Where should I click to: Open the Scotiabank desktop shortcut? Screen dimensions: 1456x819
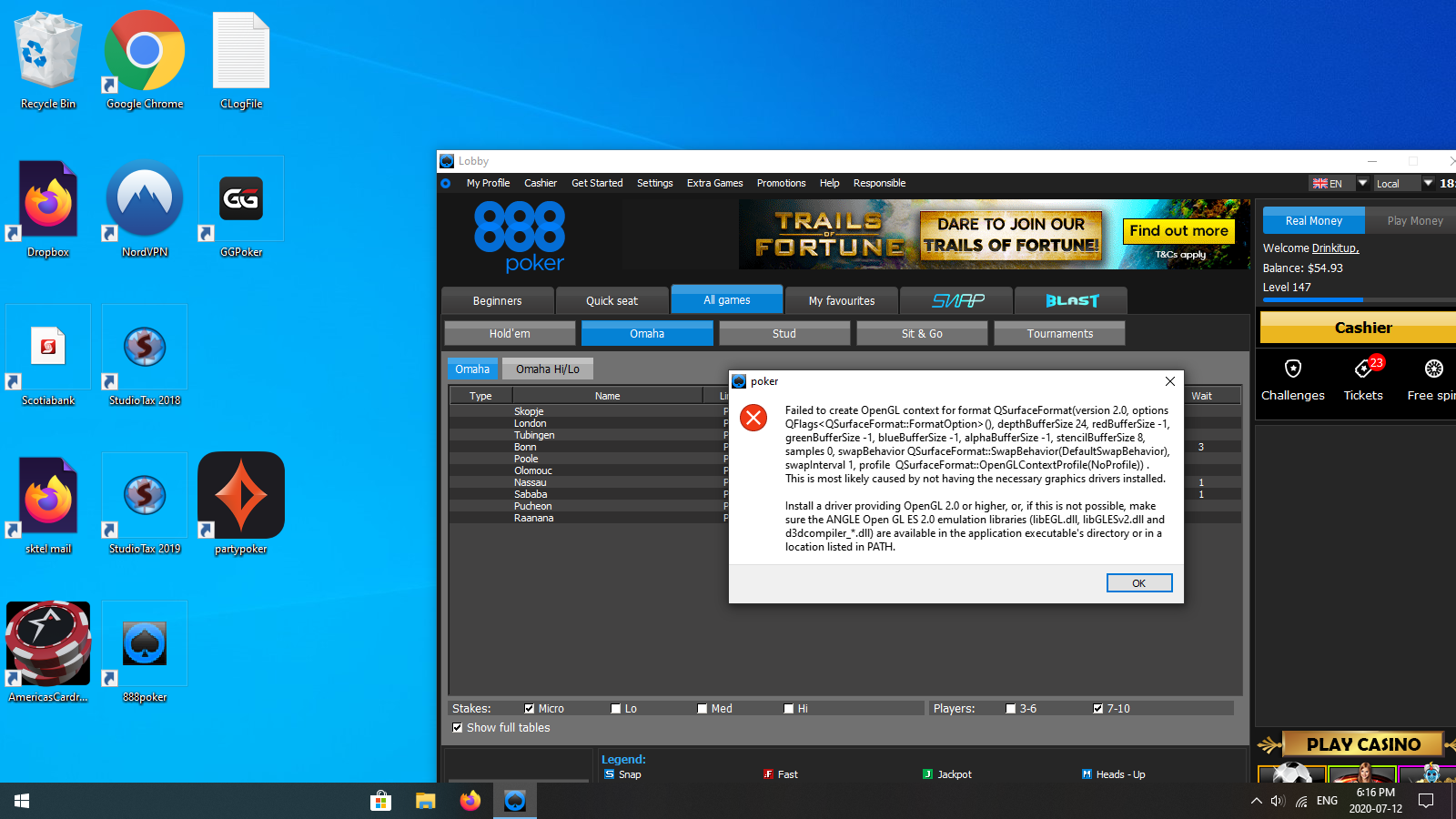[48, 357]
